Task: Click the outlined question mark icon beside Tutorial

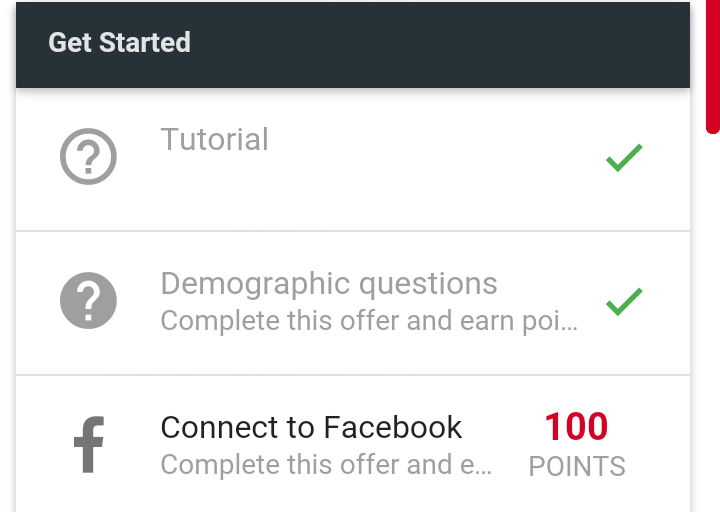Action: click(88, 157)
